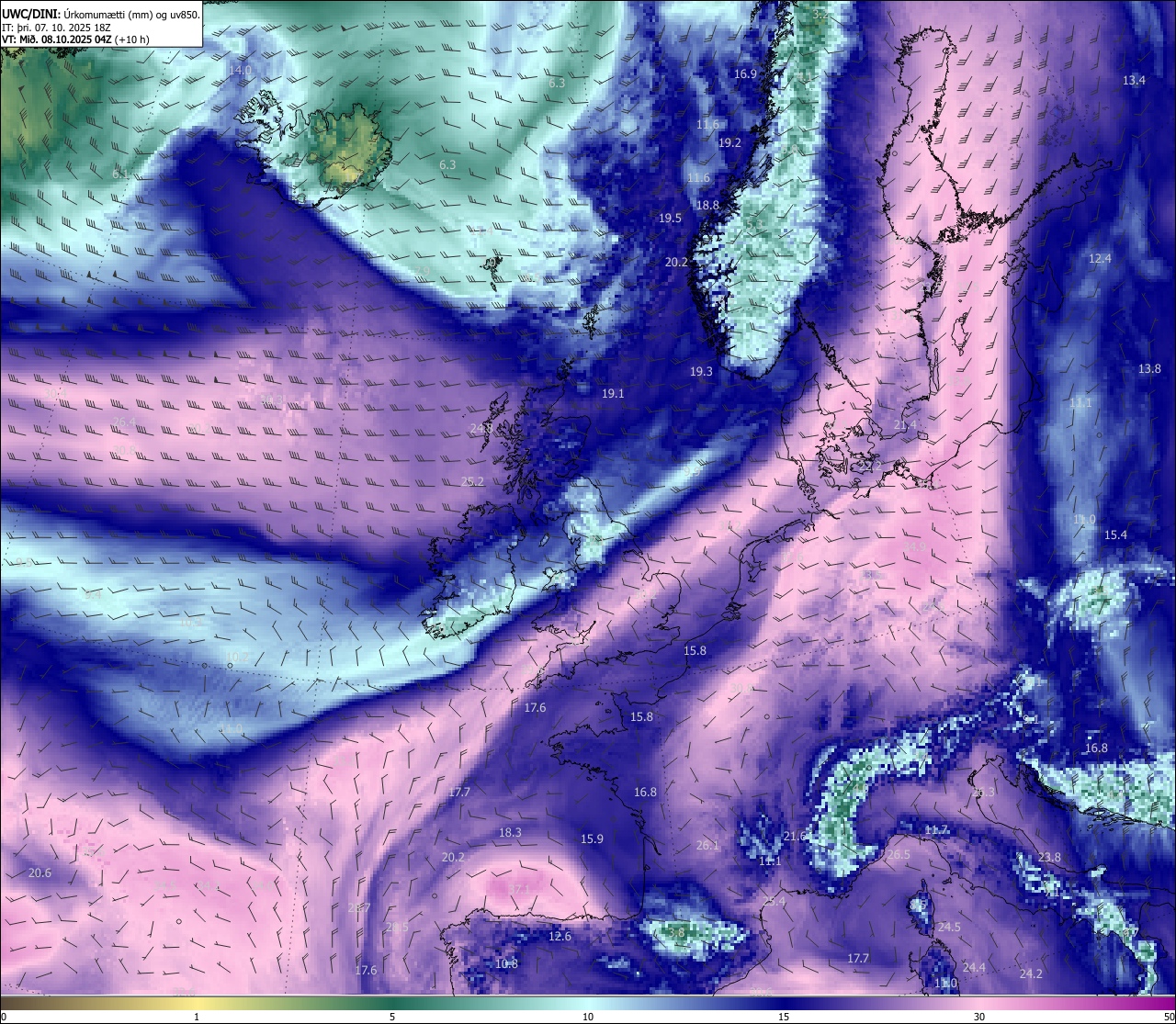This screenshot has height=1024, width=1176.
Task: Click the 26.1 value over southern France
Action: tap(707, 845)
